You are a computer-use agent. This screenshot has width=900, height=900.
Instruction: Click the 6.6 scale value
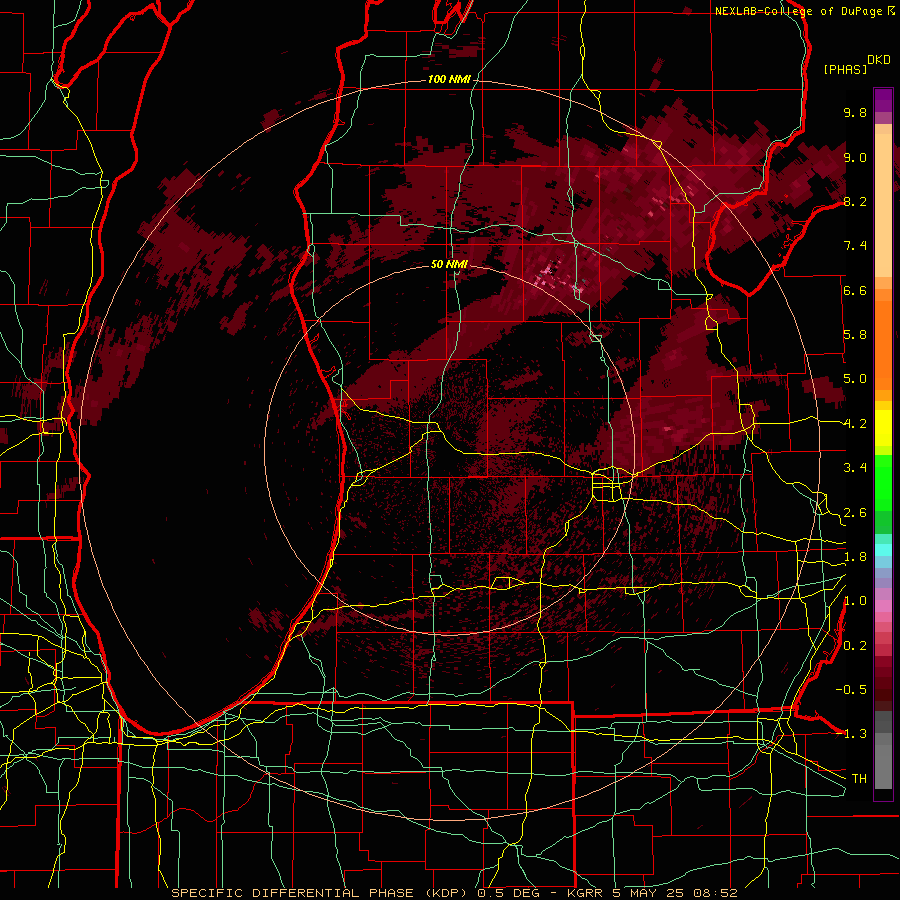(855, 290)
